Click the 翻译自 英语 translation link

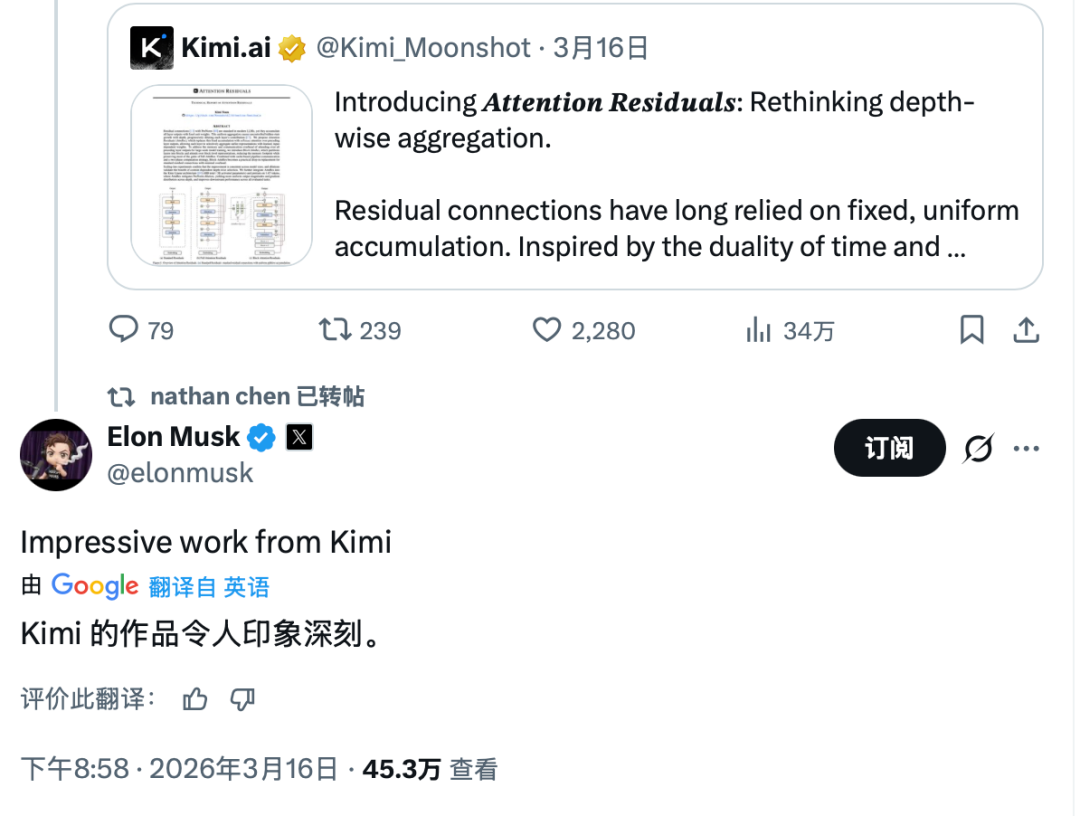tap(209, 587)
